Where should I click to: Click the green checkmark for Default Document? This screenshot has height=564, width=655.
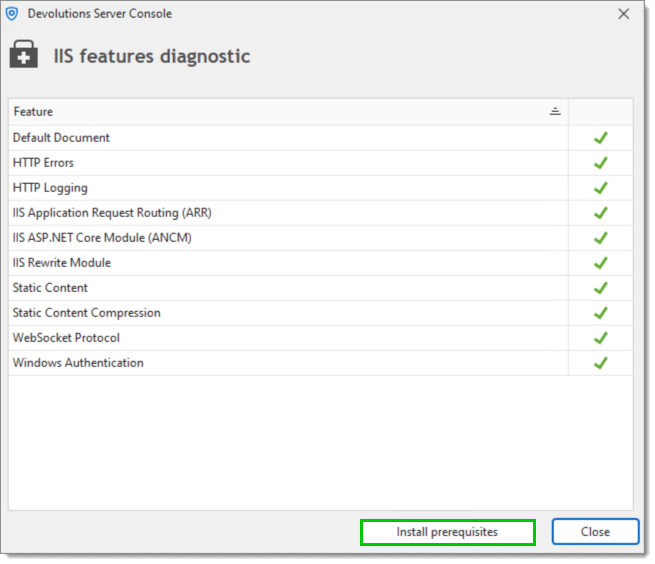tap(601, 138)
